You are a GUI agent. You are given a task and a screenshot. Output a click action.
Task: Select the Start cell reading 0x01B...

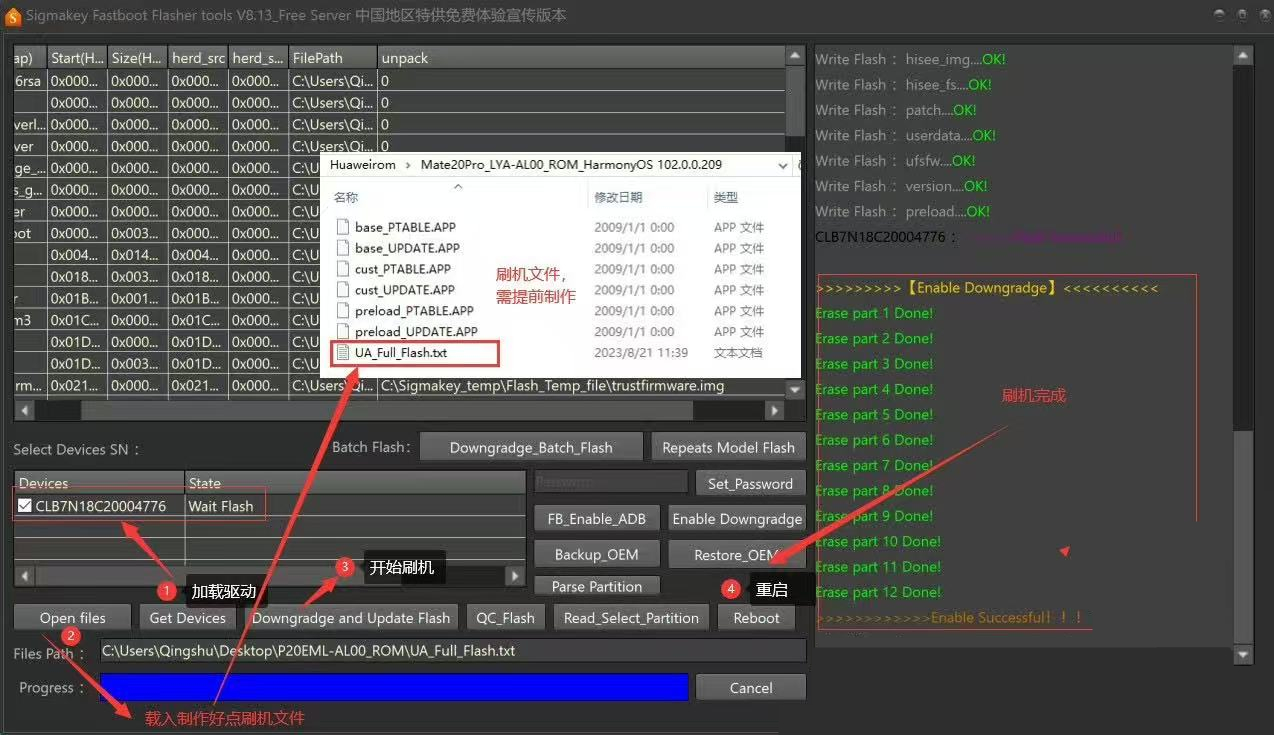[x=77, y=298]
